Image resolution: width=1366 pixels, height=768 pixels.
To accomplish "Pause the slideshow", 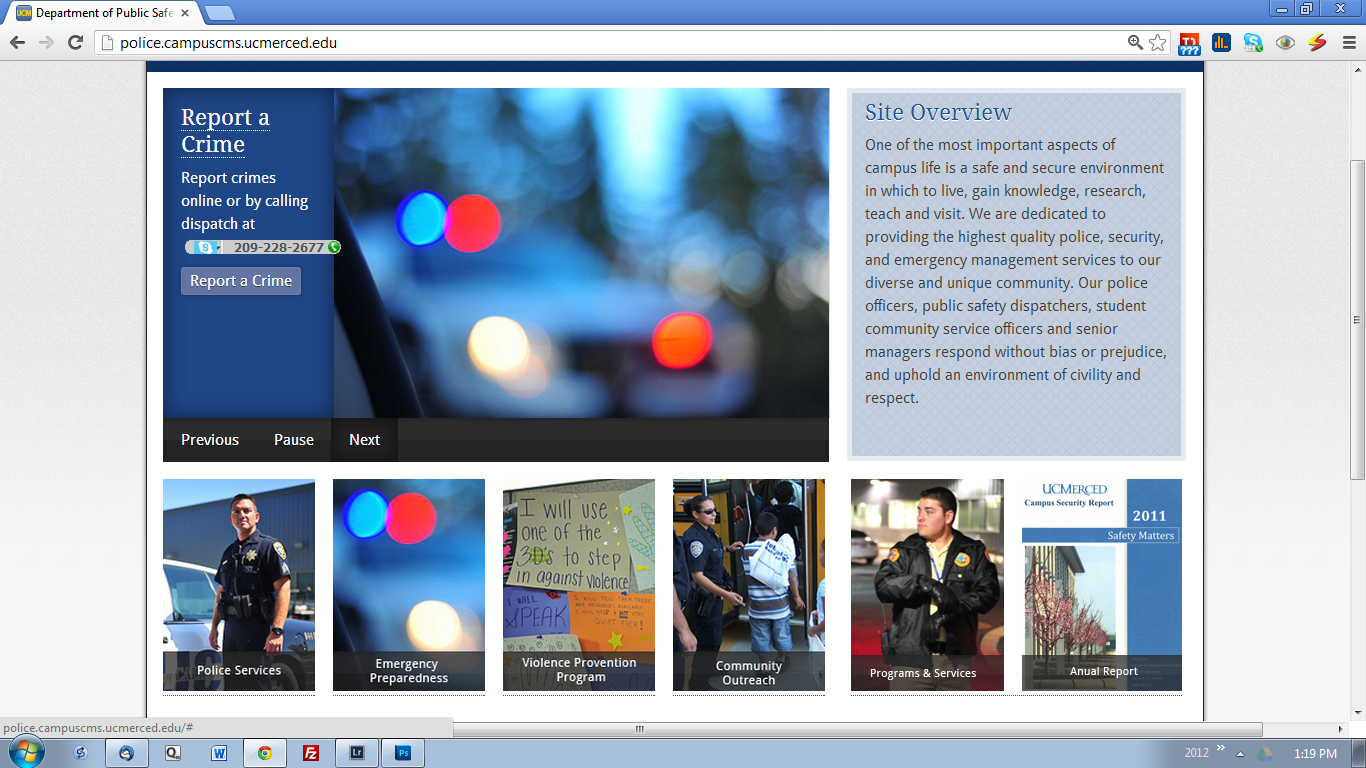I will 294,440.
